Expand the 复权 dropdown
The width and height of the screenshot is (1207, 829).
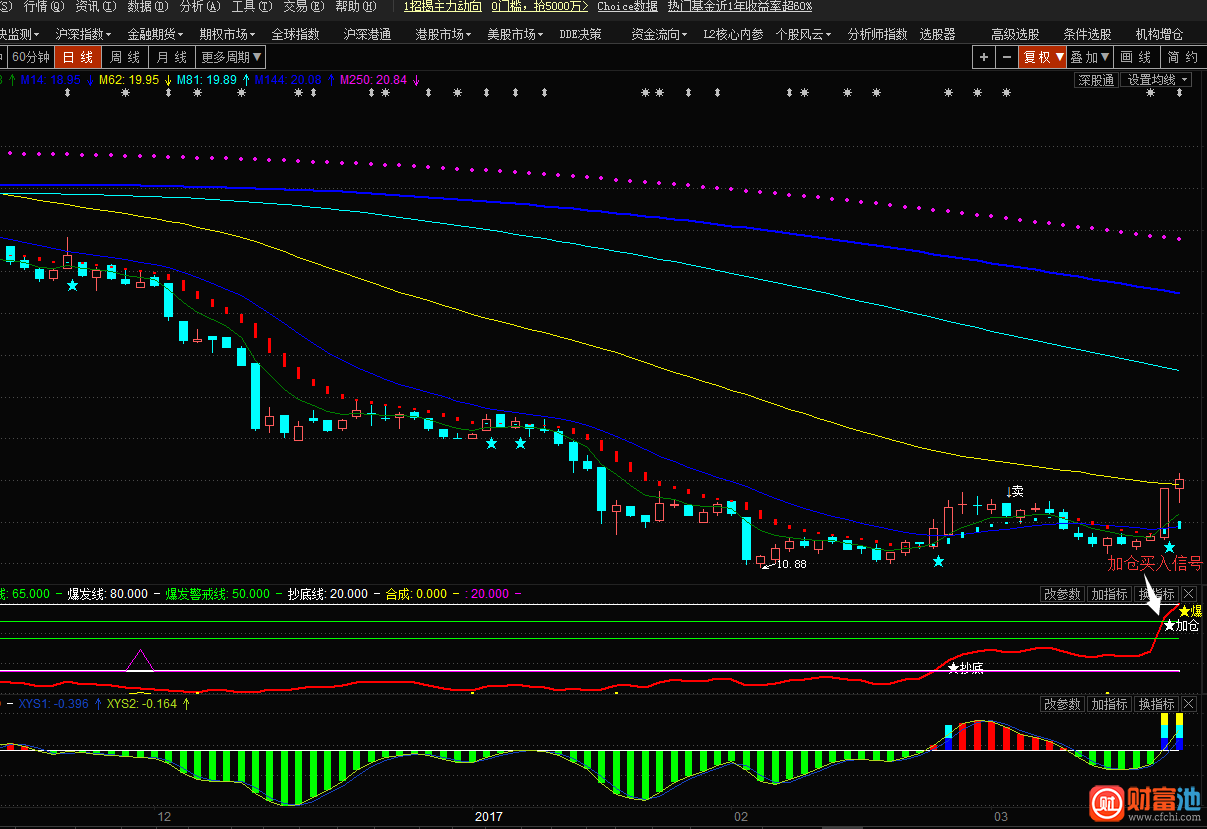pos(1042,57)
